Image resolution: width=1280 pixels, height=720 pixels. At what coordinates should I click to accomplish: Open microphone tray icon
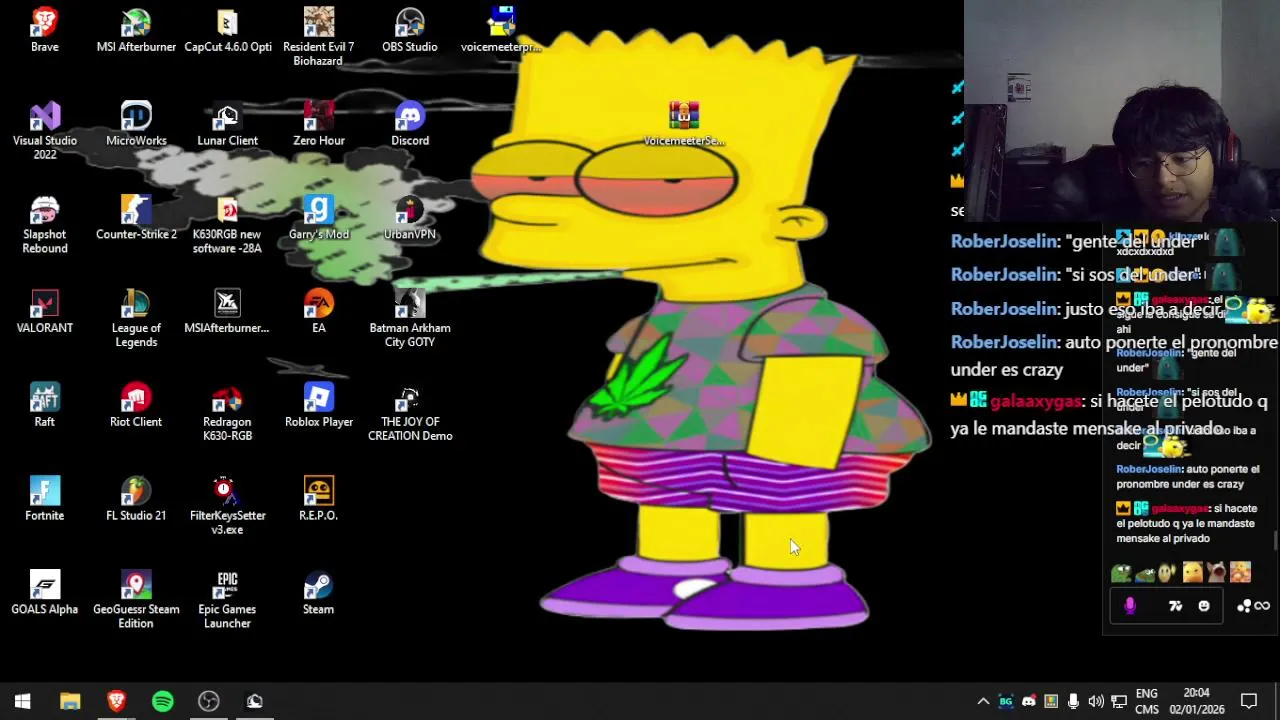1073,701
